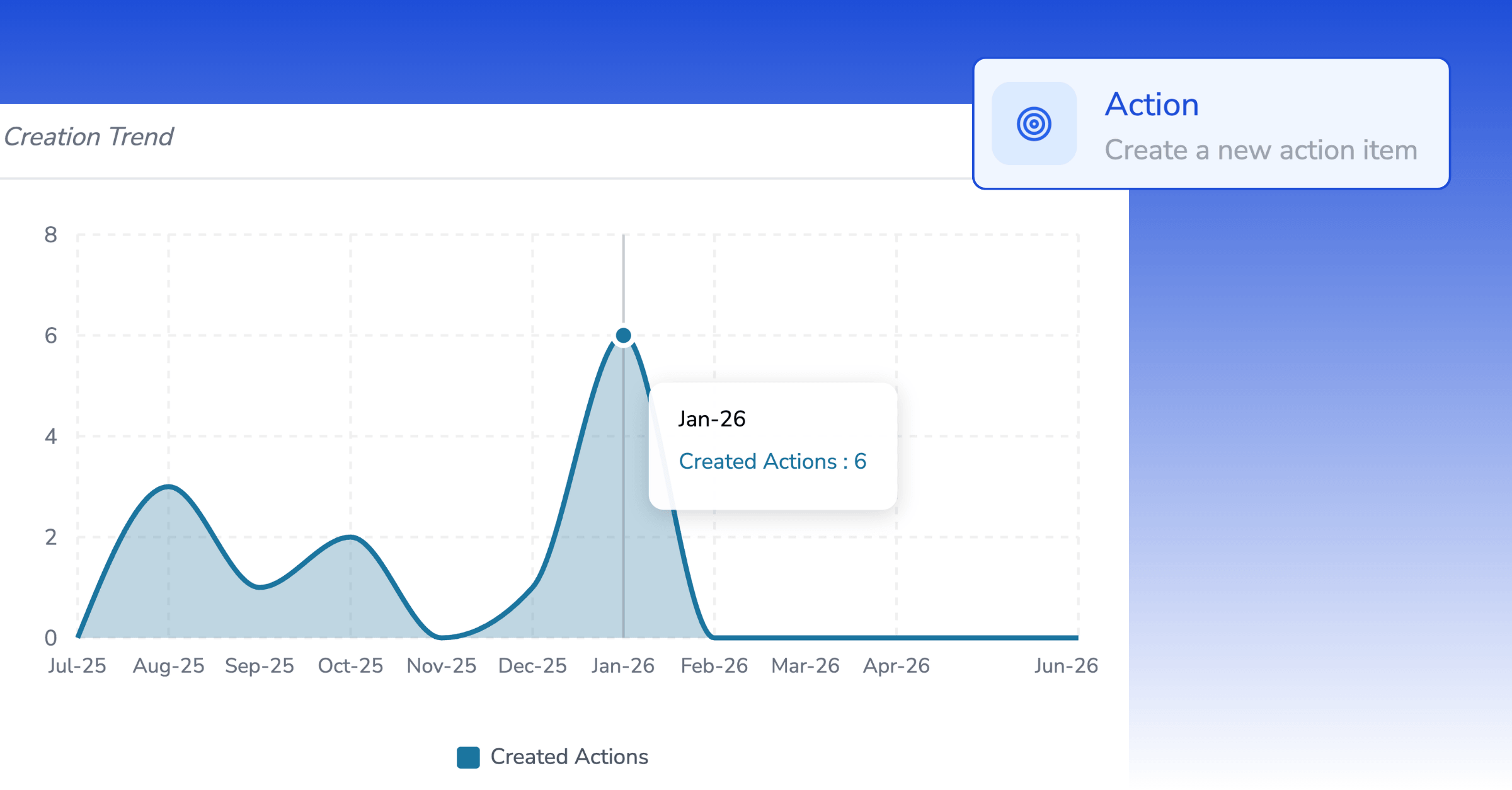Open the Action create-item card
This screenshot has width=1512, height=790.
(x=1211, y=123)
